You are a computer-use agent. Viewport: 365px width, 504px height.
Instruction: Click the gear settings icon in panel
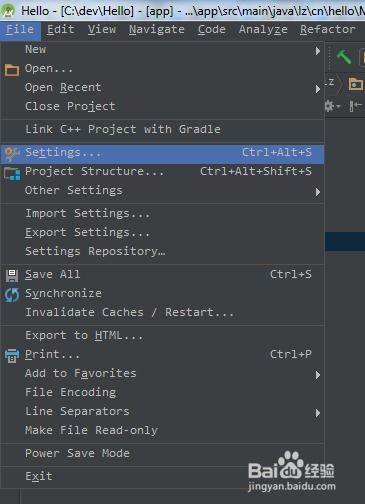click(x=330, y=106)
